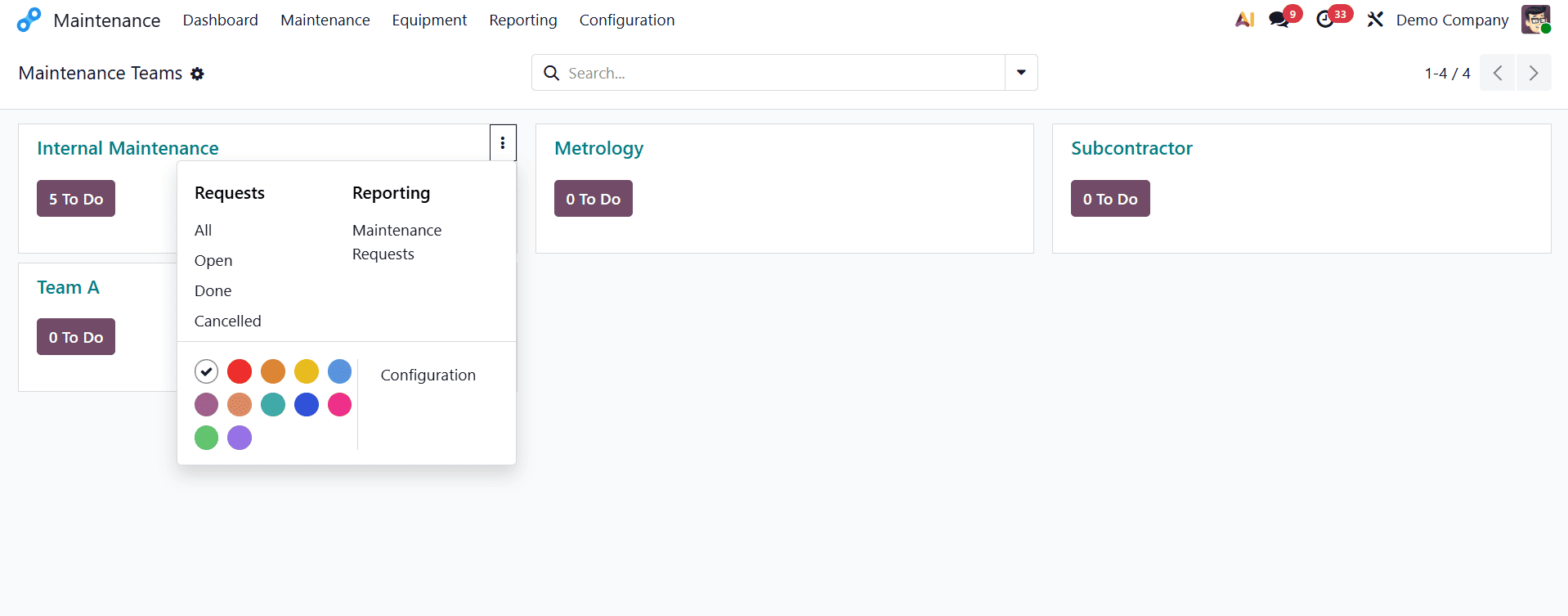Viewport: 1568px width, 616px height.
Task: Click the Maintenance Teams breadcrumb title
Action: pyautogui.click(x=101, y=74)
